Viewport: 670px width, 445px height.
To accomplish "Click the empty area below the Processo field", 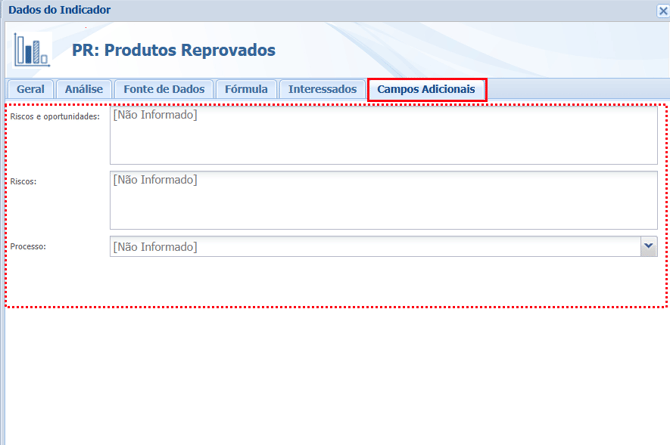I will point(335,282).
